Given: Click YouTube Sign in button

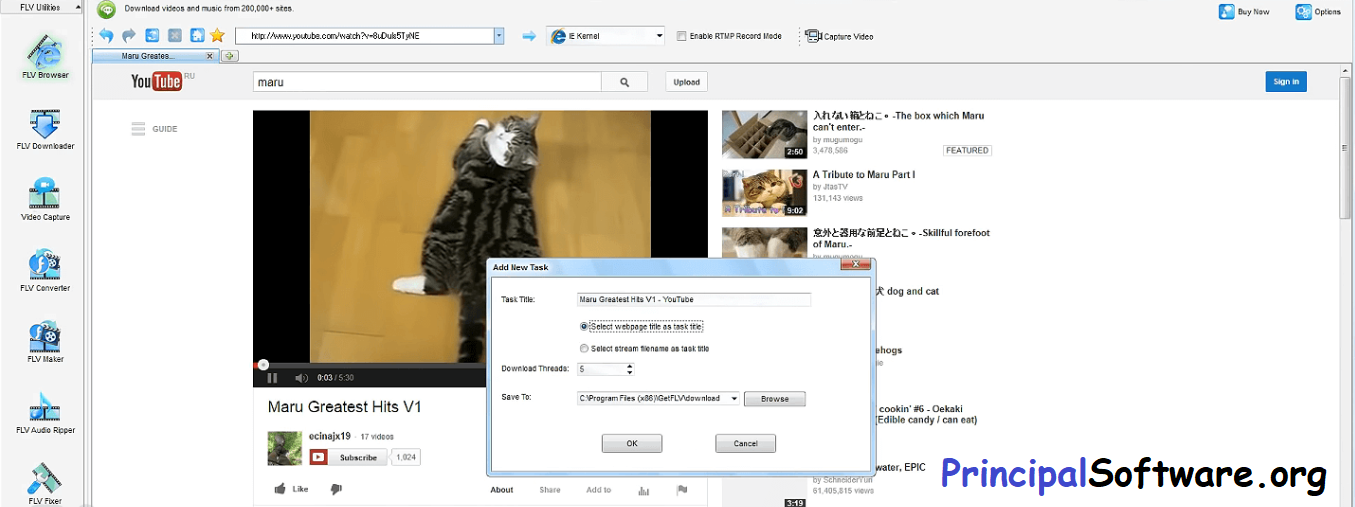Looking at the screenshot, I should tap(1286, 82).
